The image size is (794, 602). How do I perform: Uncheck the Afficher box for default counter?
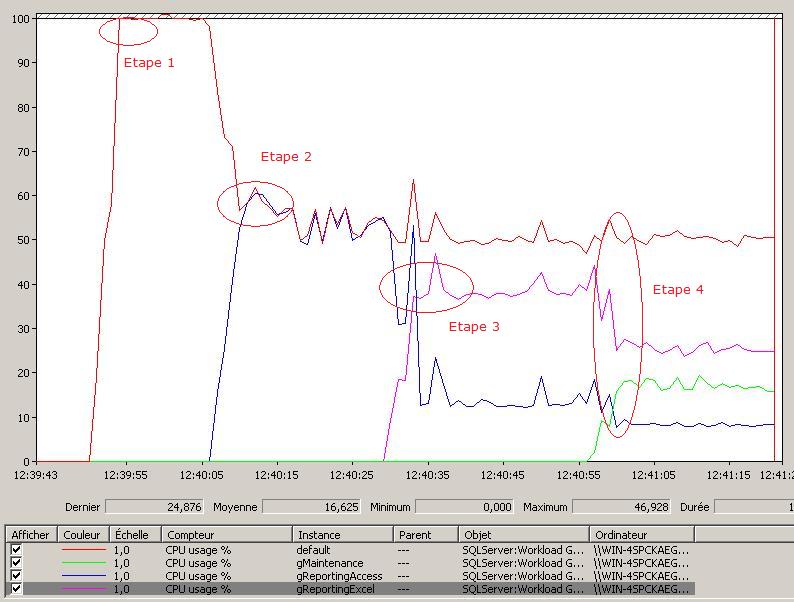coord(16,550)
